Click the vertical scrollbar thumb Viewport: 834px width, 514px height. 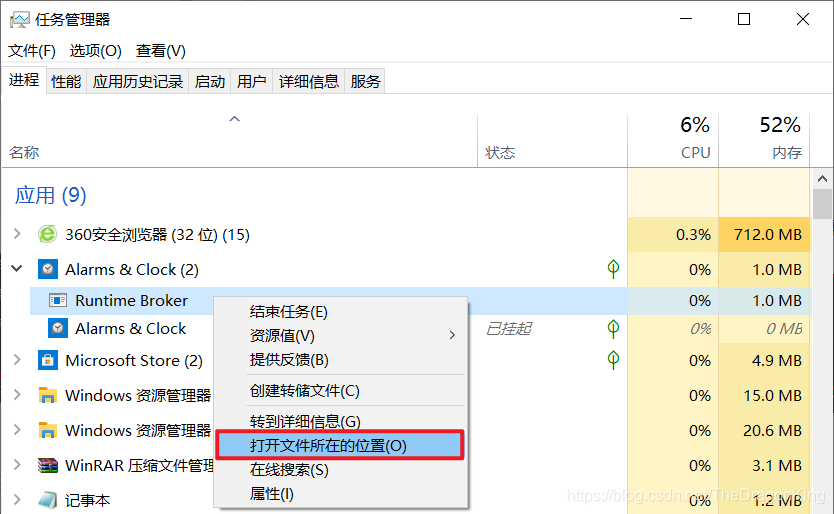(x=822, y=204)
